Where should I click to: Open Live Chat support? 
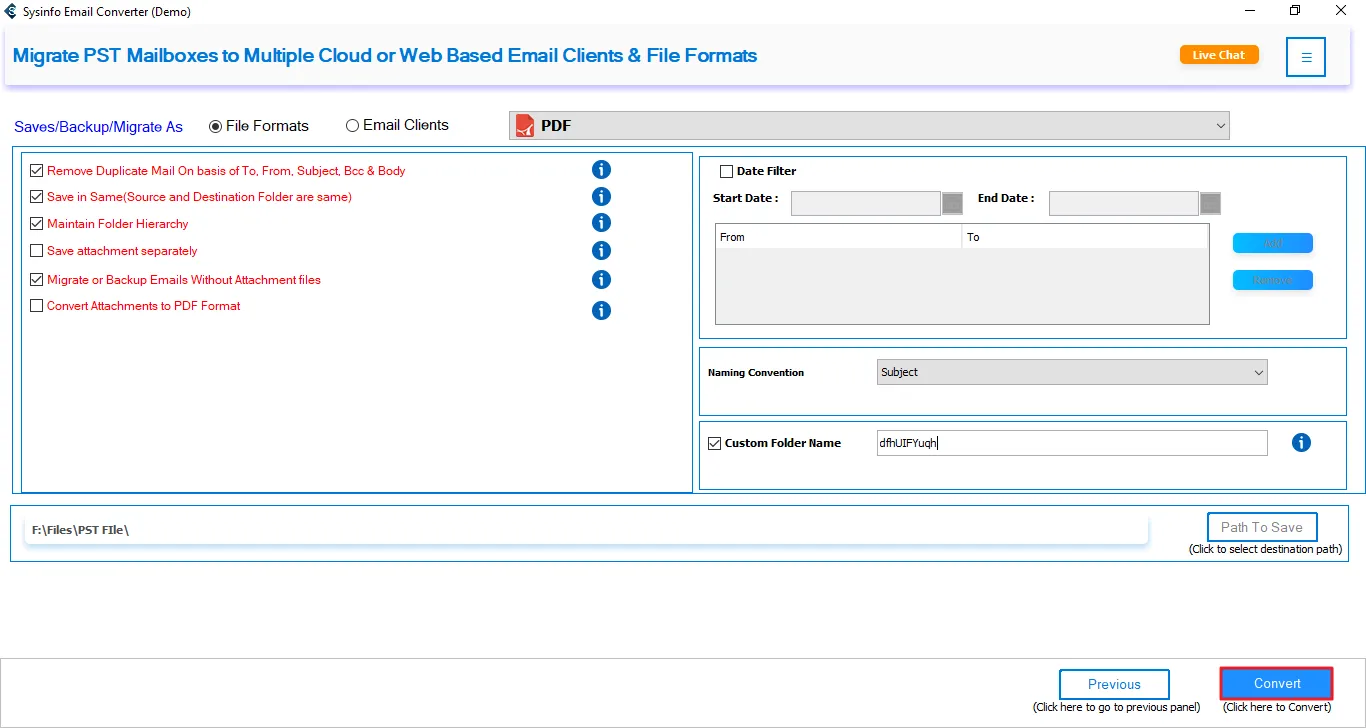(x=1218, y=55)
